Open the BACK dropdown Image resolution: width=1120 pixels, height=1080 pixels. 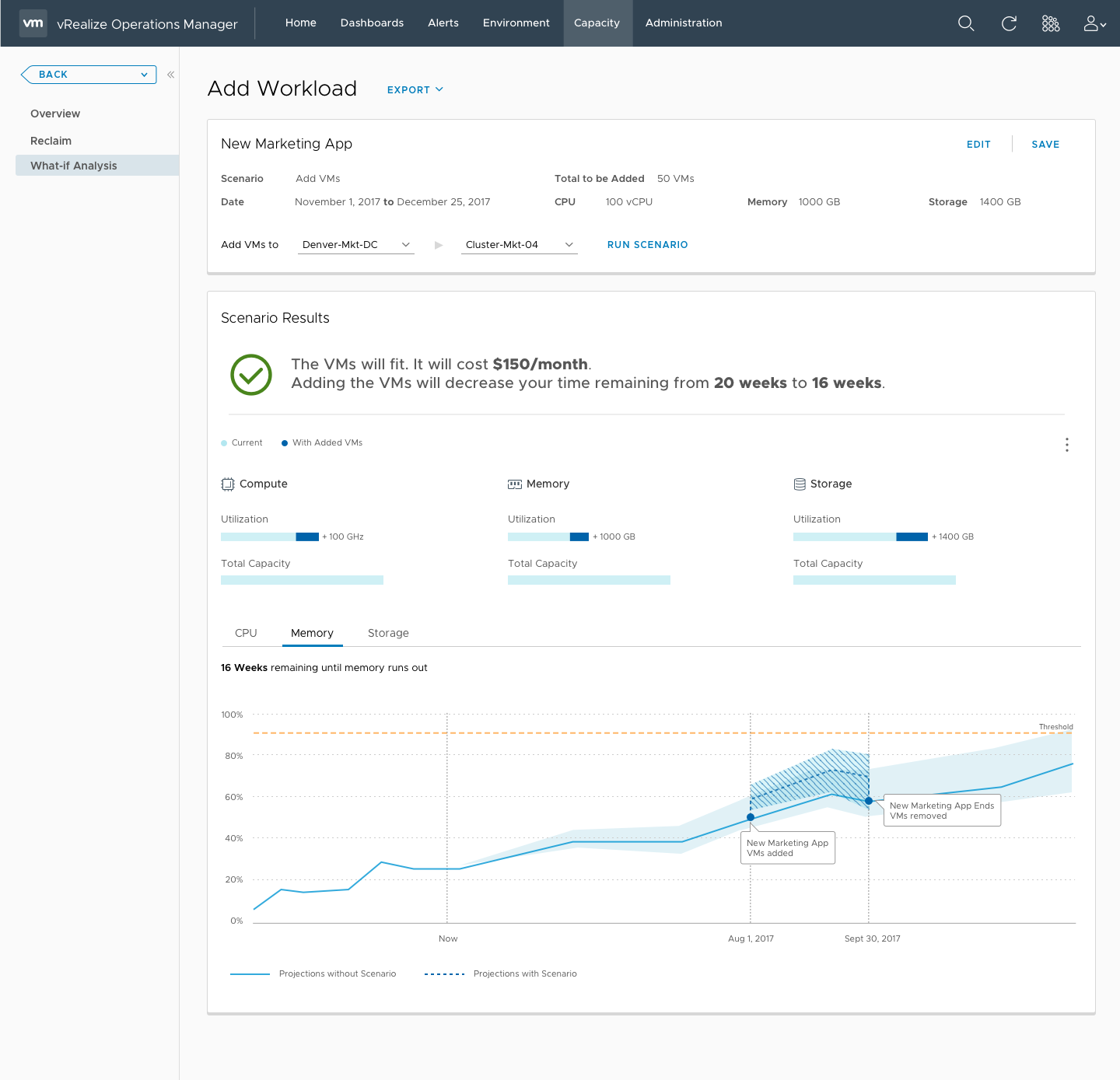point(89,75)
